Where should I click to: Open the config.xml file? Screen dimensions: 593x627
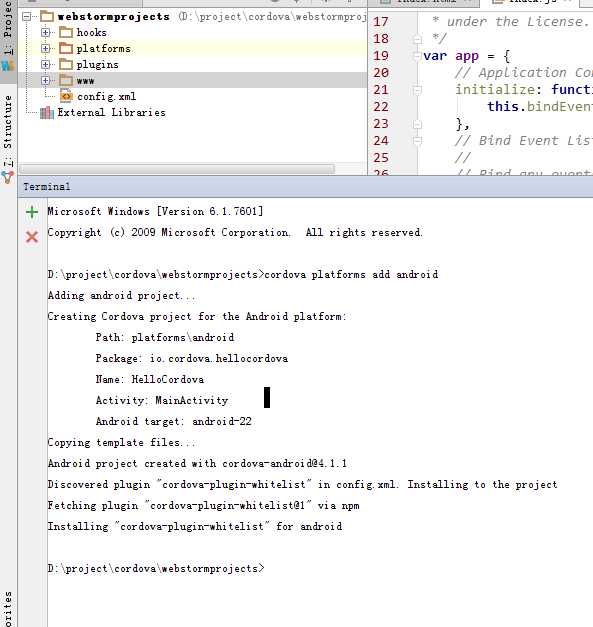pyautogui.click(x=106, y=96)
